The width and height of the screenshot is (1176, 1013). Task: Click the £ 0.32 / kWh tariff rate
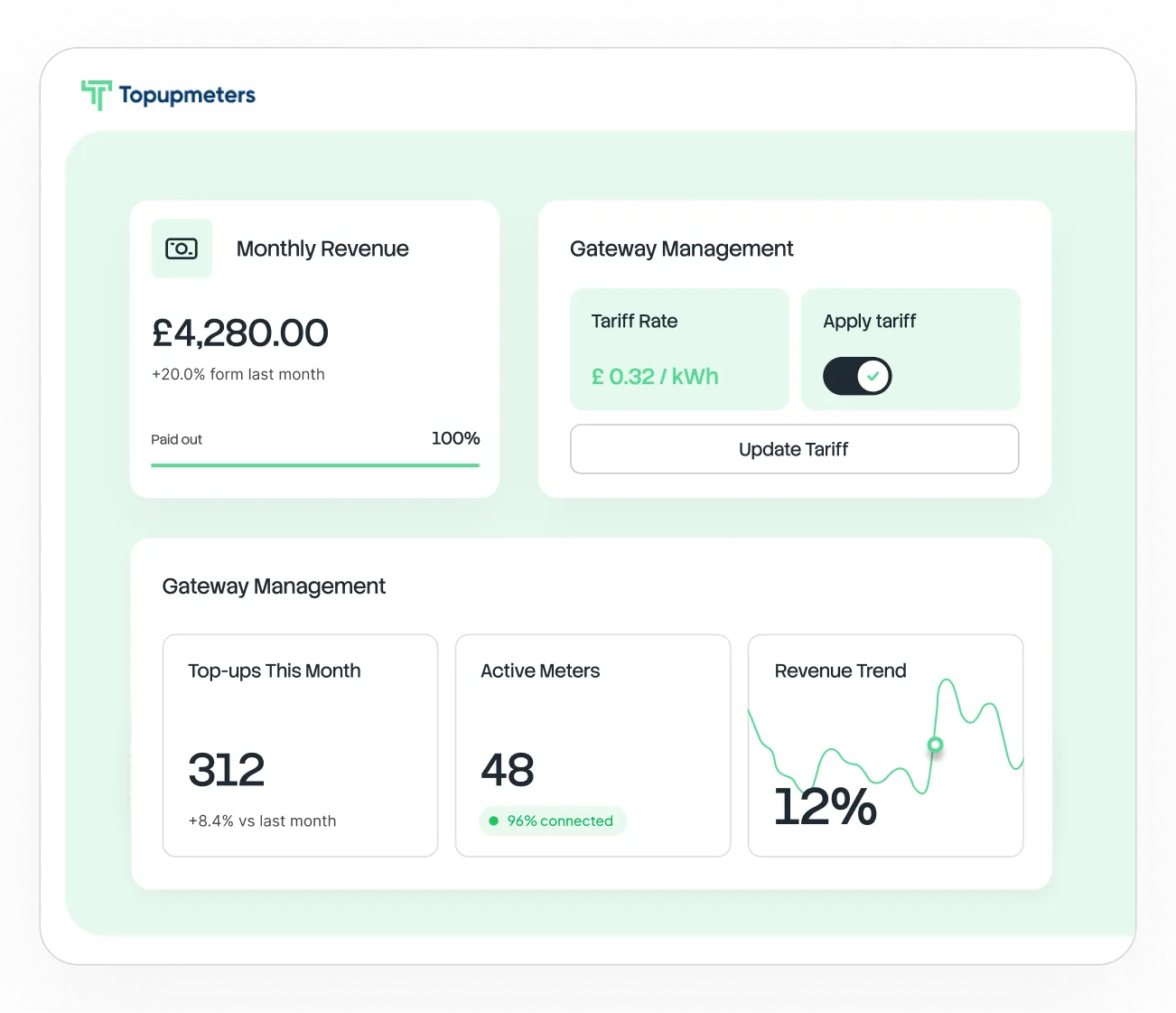click(x=654, y=376)
